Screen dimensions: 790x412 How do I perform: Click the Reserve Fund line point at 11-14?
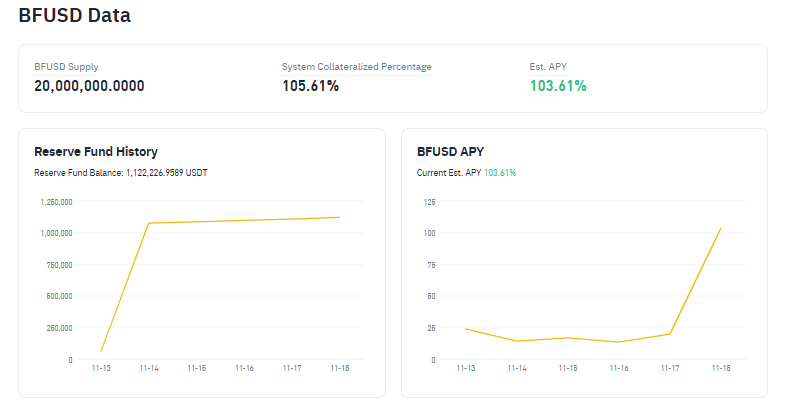(x=149, y=223)
